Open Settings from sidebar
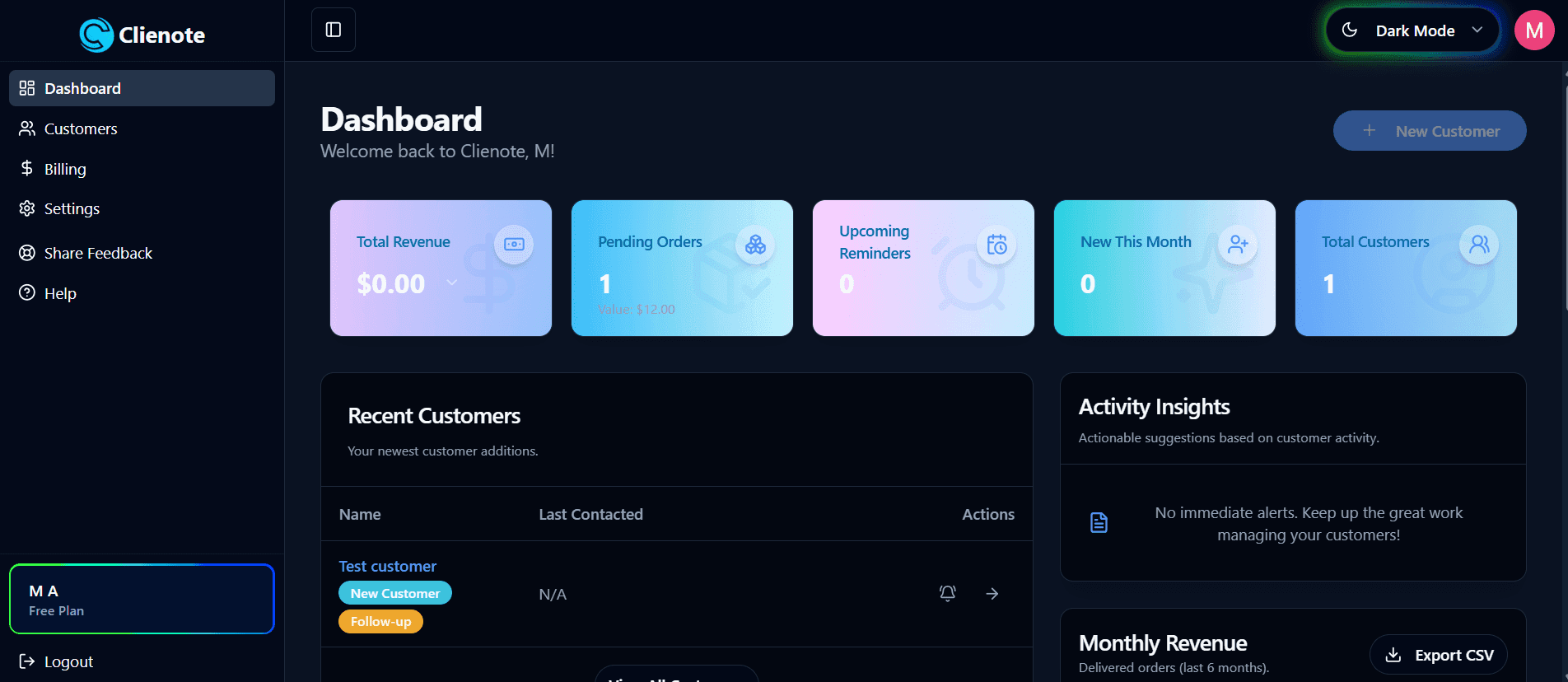The height and width of the screenshot is (682, 1568). [x=142, y=208]
